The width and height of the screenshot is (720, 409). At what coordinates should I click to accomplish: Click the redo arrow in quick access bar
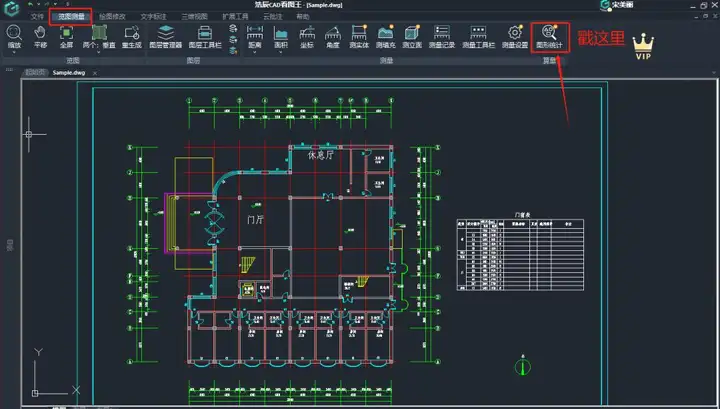pyautogui.click(x=47, y=4)
